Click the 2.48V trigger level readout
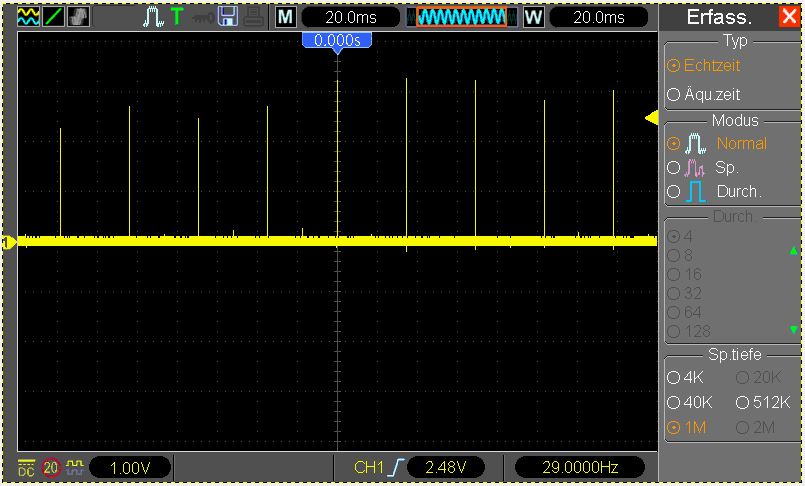 coord(446,468)
